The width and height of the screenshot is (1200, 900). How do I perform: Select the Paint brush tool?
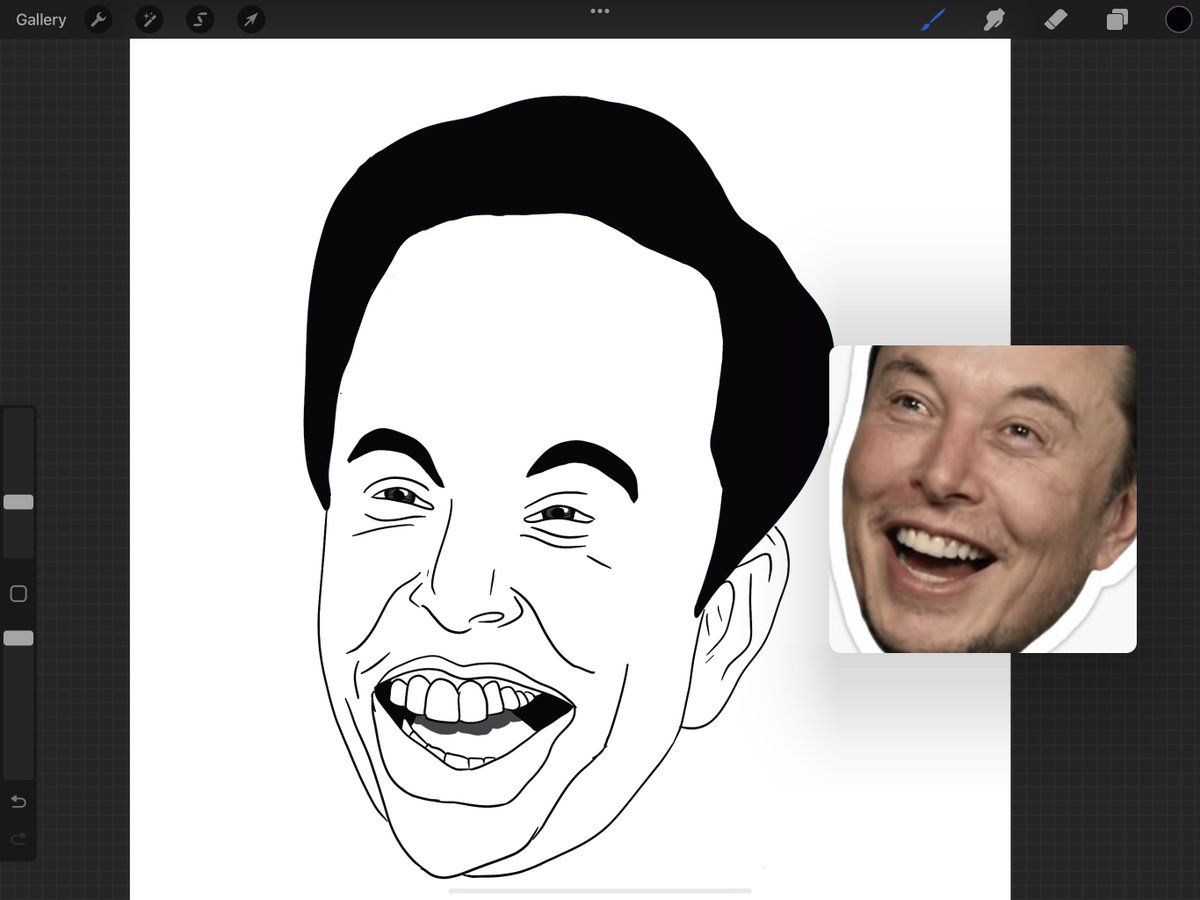(x=933, y=19)
